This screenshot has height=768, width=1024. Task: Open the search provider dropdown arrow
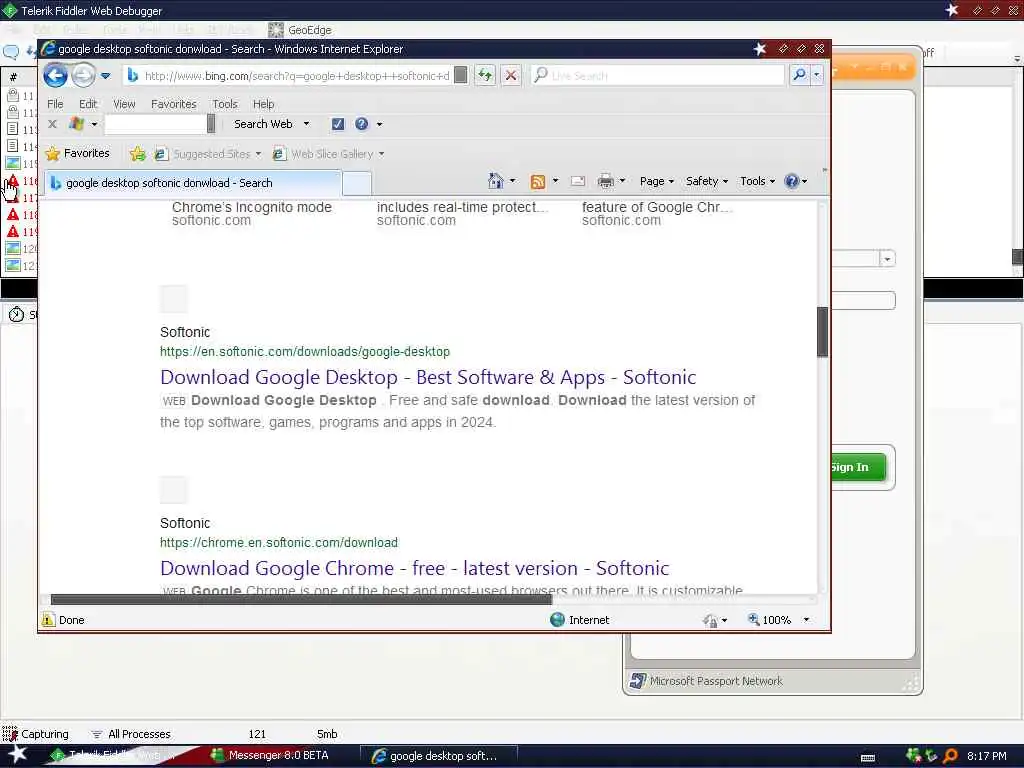(816, 75)
